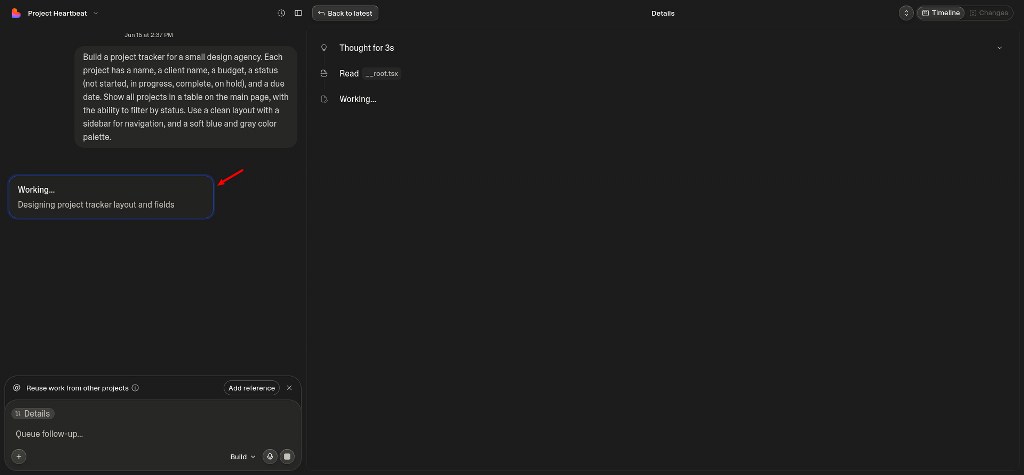Click the Lovable heart logo
This screenshot has width=1024, height=475.
click(16, 13)
